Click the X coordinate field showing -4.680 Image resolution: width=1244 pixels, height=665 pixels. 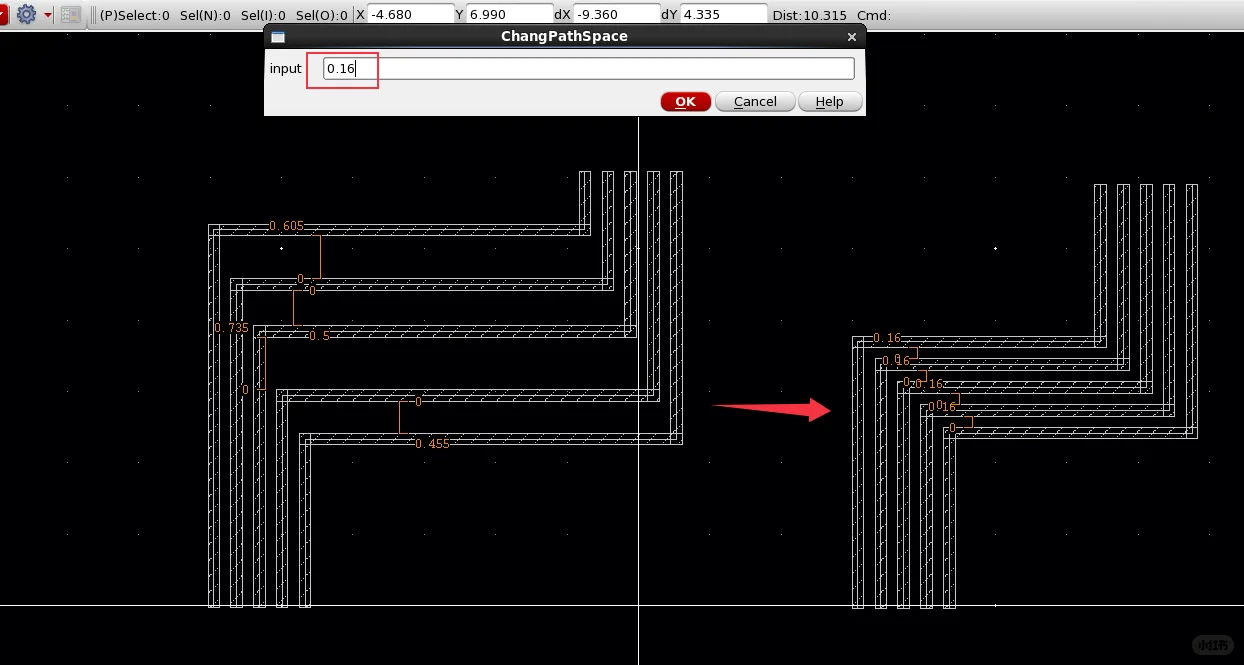point(410,14)
